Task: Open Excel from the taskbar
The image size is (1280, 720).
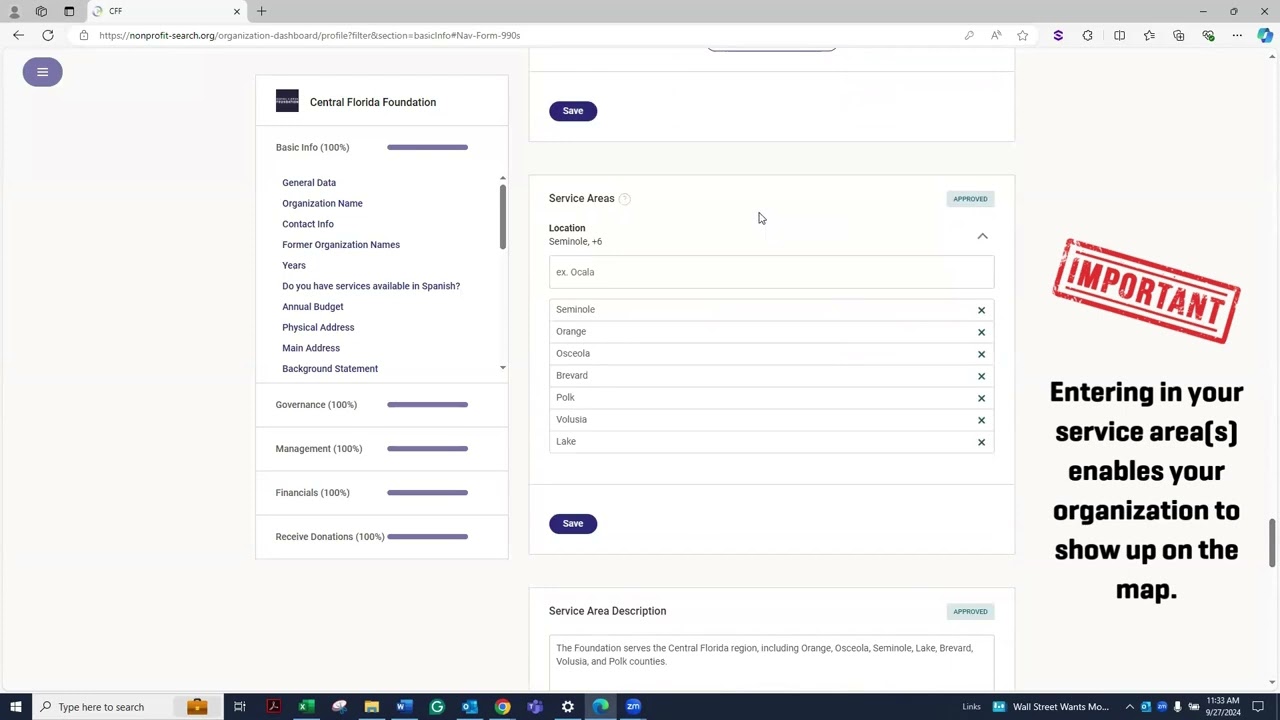Action: tap(306, 707)
